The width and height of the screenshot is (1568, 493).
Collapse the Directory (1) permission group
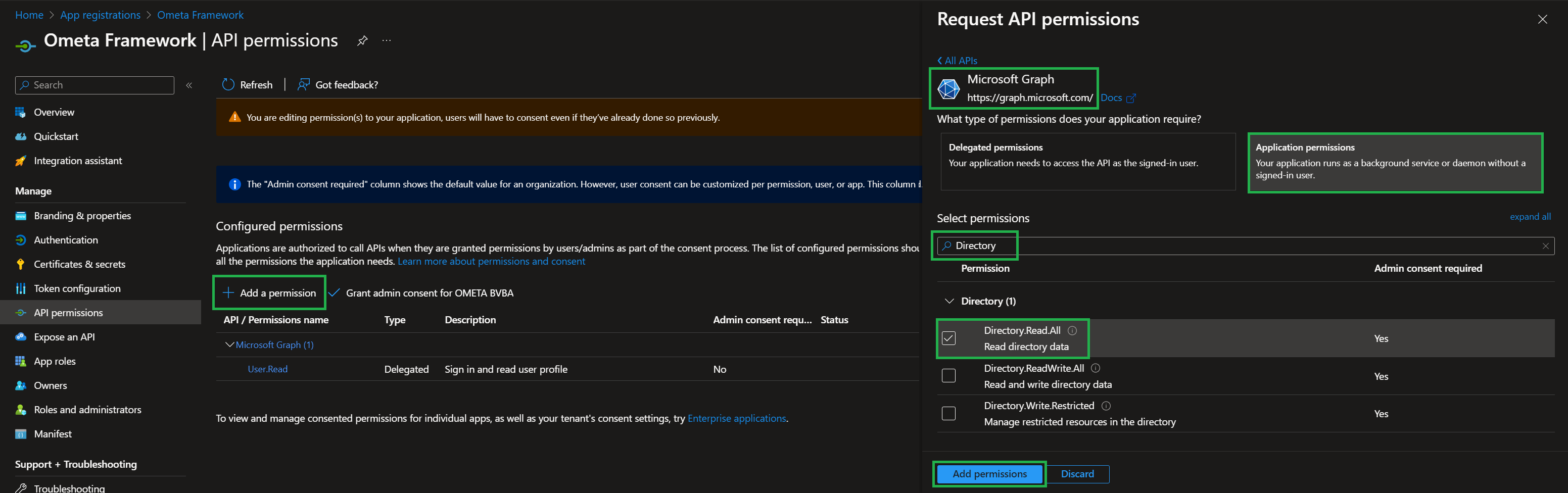pos(949,301)
